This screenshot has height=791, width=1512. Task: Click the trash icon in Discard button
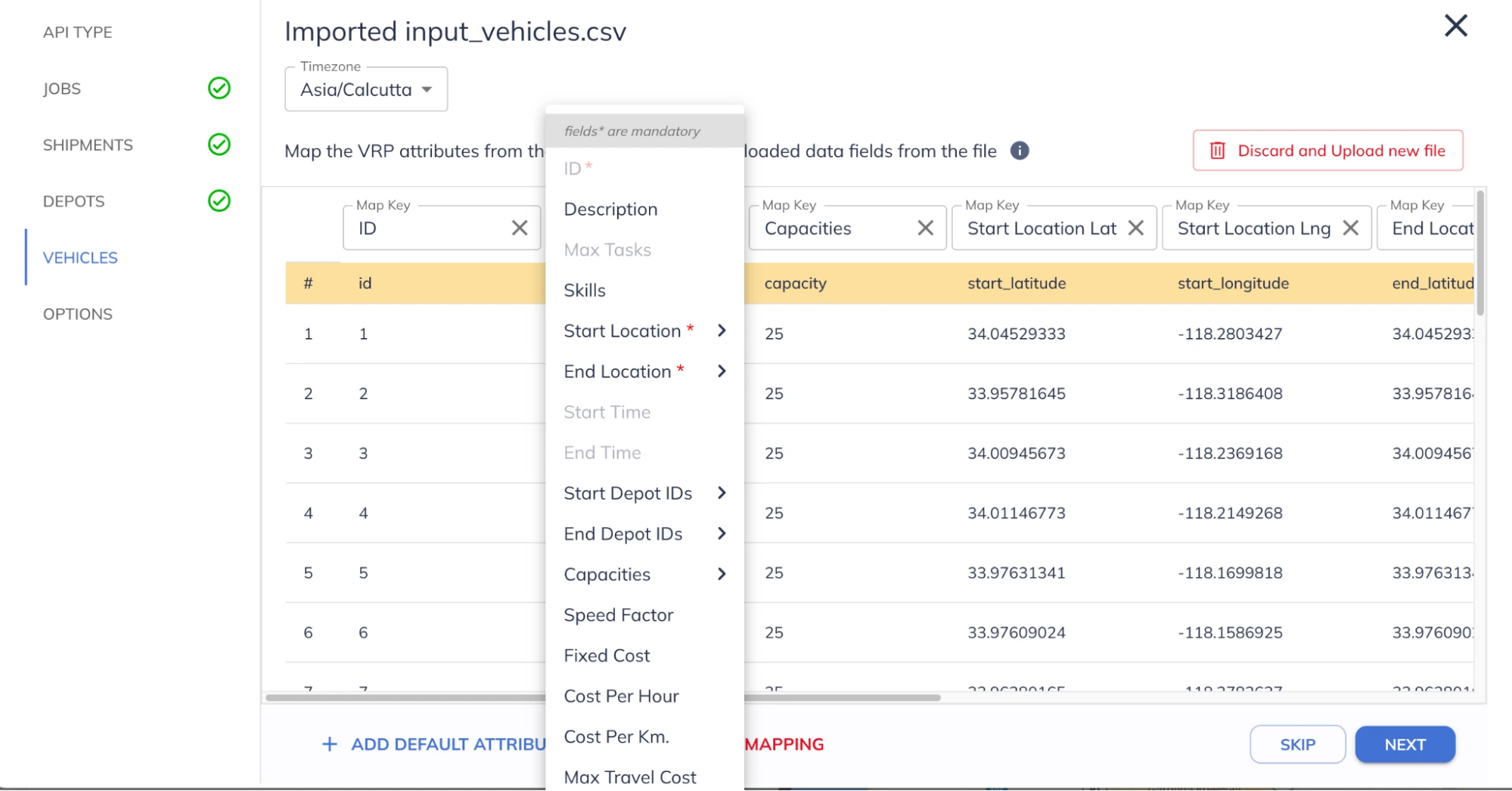[1218, 150]
